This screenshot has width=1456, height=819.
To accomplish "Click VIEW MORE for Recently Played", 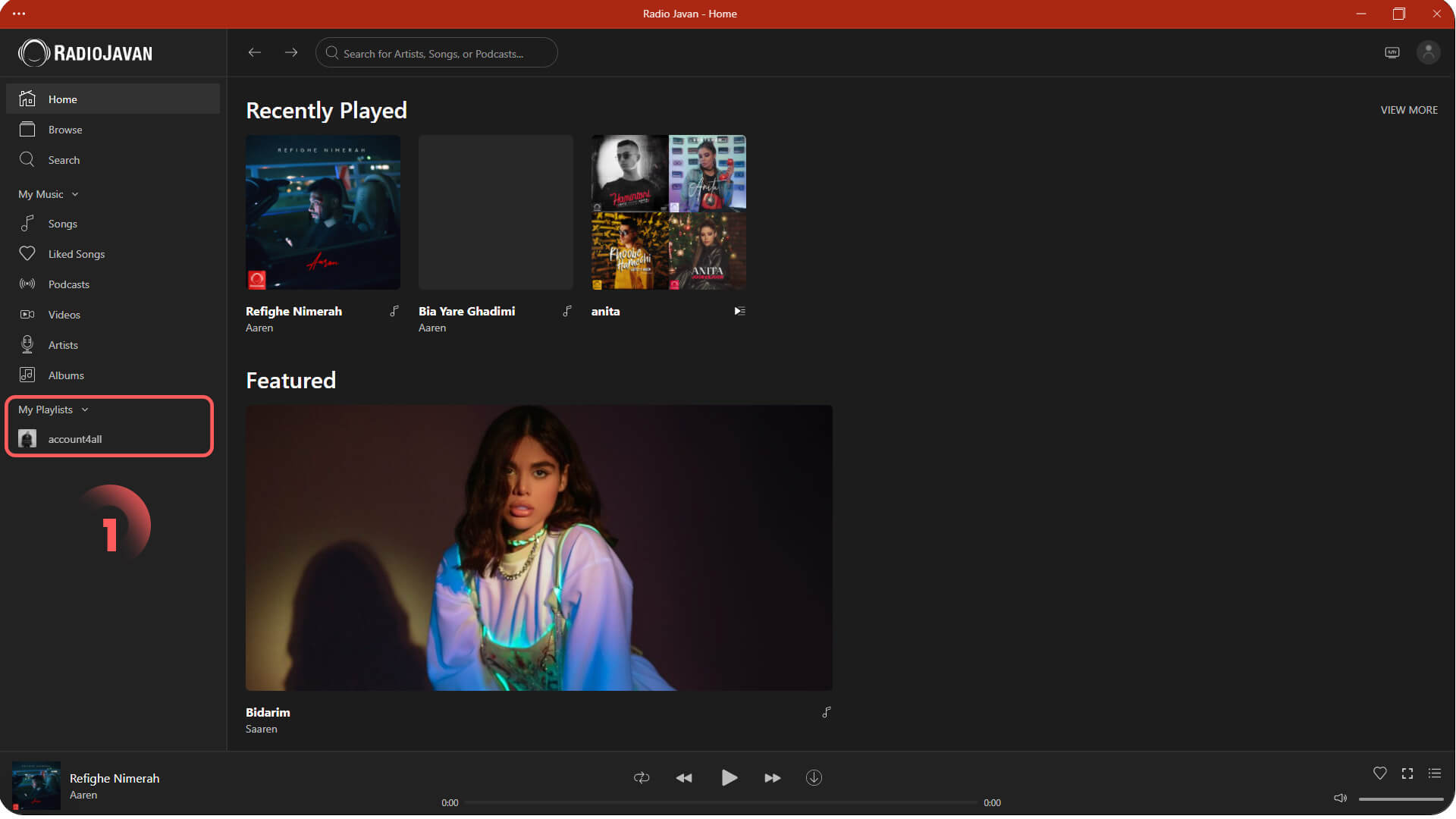I will (x=1409, y=110).
